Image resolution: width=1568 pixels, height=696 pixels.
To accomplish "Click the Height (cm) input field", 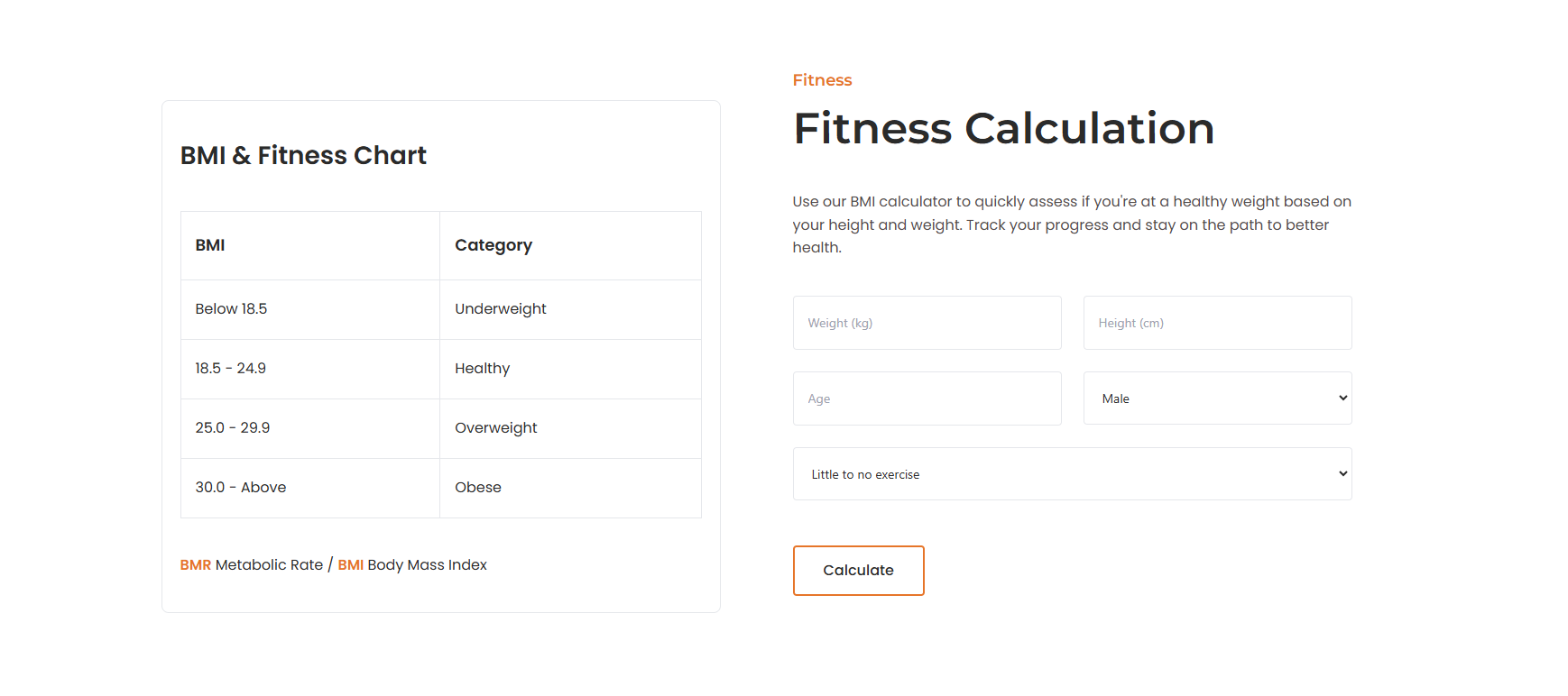I will click(x=1217, y=323).
